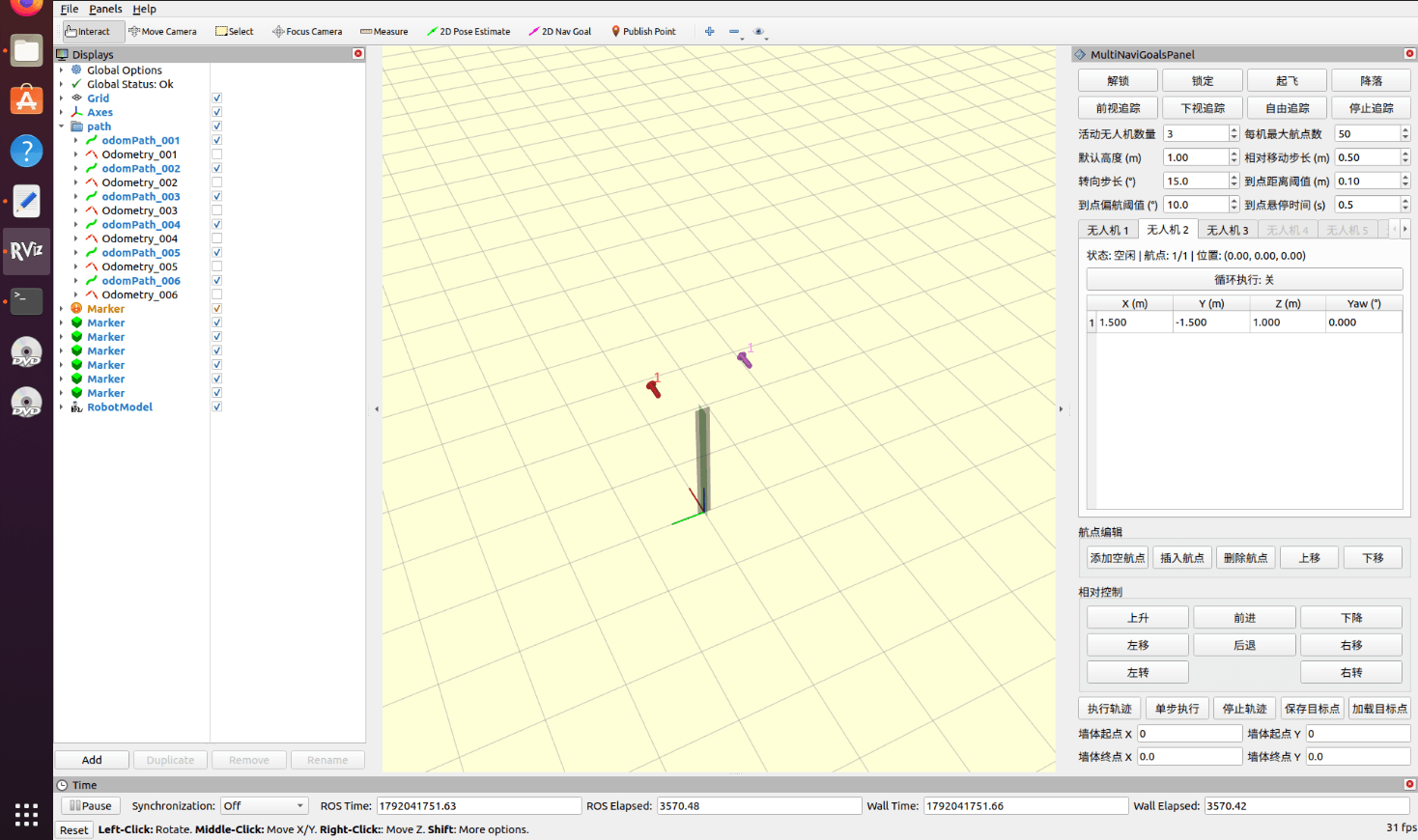
Task: Click the 解锁 button
Action: pos(1118,81)
